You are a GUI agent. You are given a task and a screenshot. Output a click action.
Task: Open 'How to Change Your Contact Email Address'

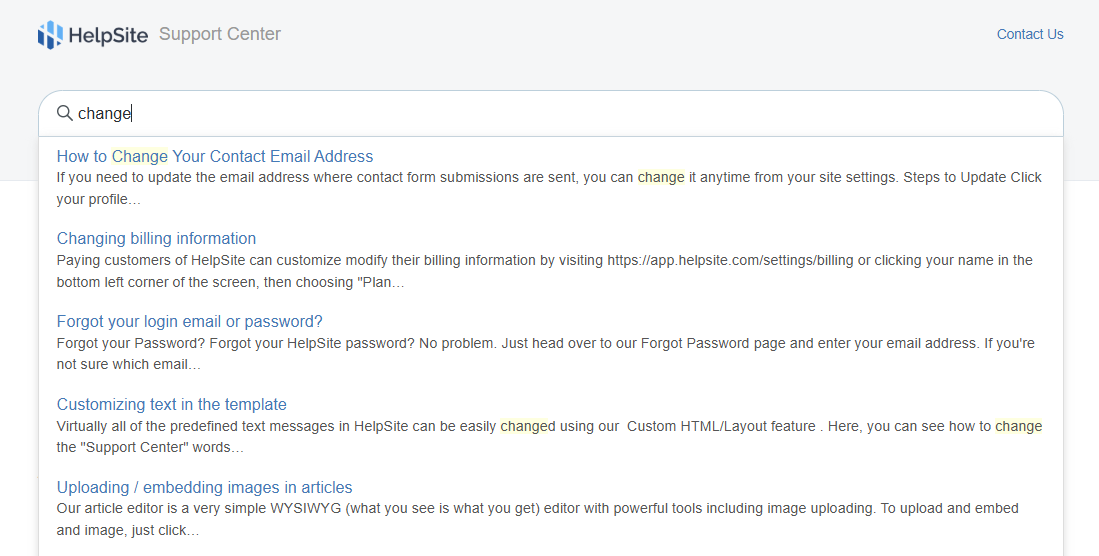coord(215,156)
